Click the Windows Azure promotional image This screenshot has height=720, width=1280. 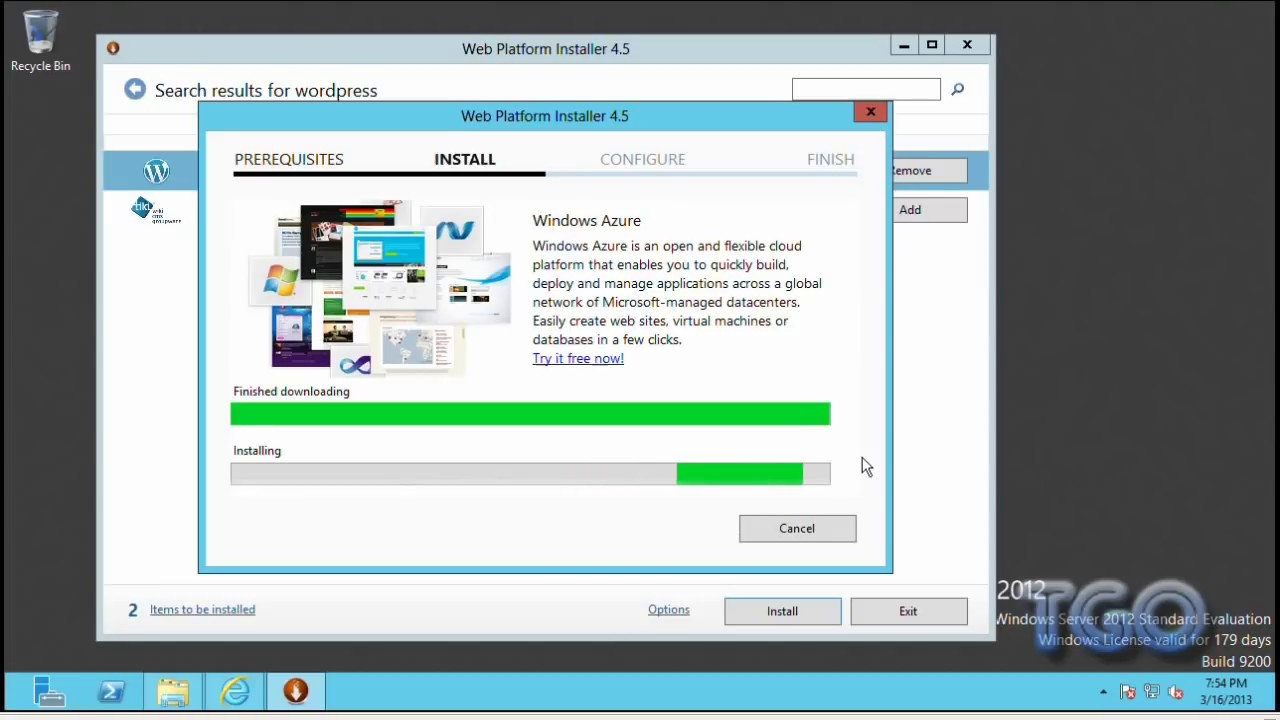tap(380, 288)
